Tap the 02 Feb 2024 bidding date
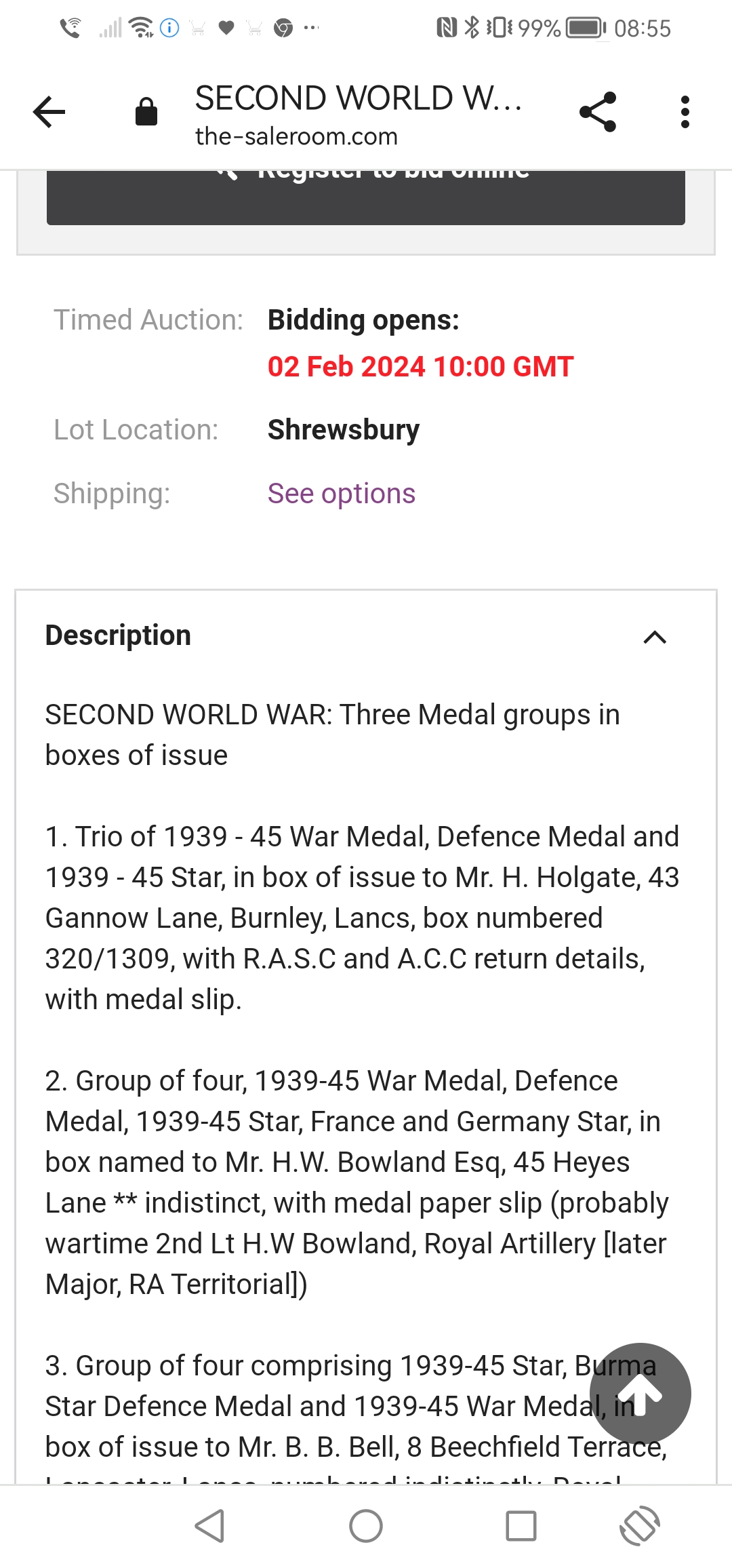This screenshot has height=1568, width=732. (x=420, y=367)
